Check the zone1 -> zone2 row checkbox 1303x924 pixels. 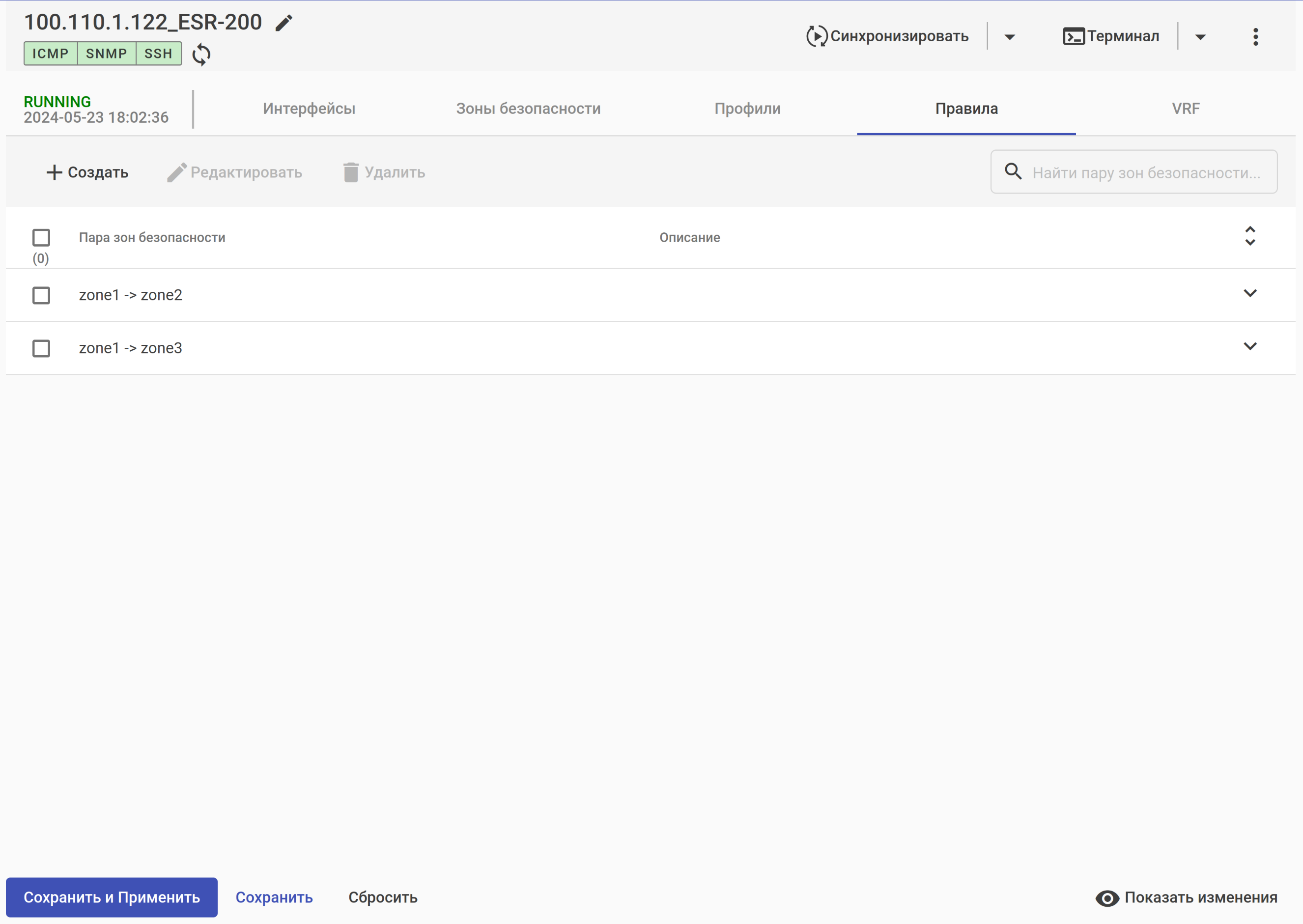click(x=41, y=295)
